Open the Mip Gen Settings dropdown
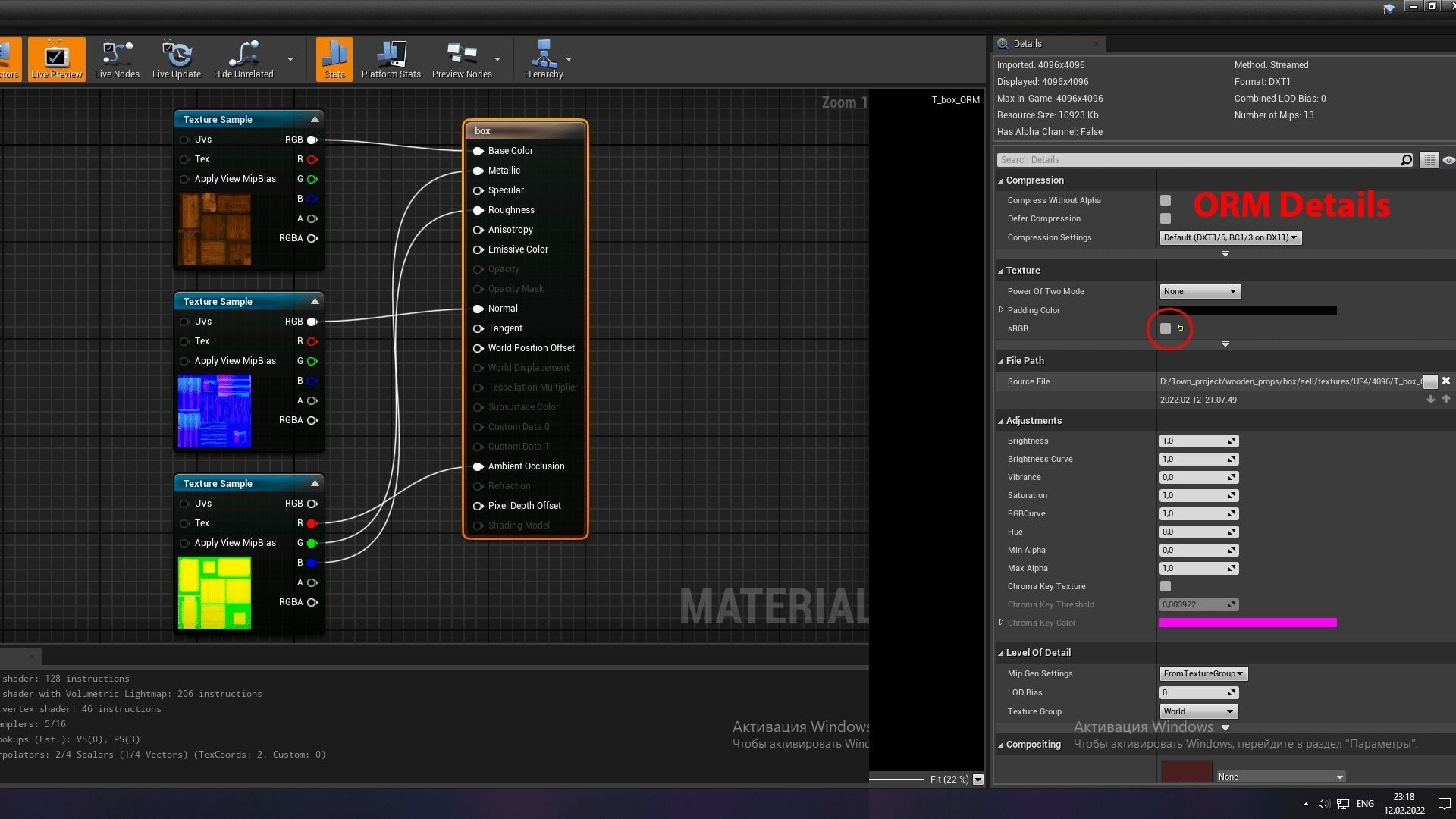1456x819 pixels. click(x=1203, y=673)
